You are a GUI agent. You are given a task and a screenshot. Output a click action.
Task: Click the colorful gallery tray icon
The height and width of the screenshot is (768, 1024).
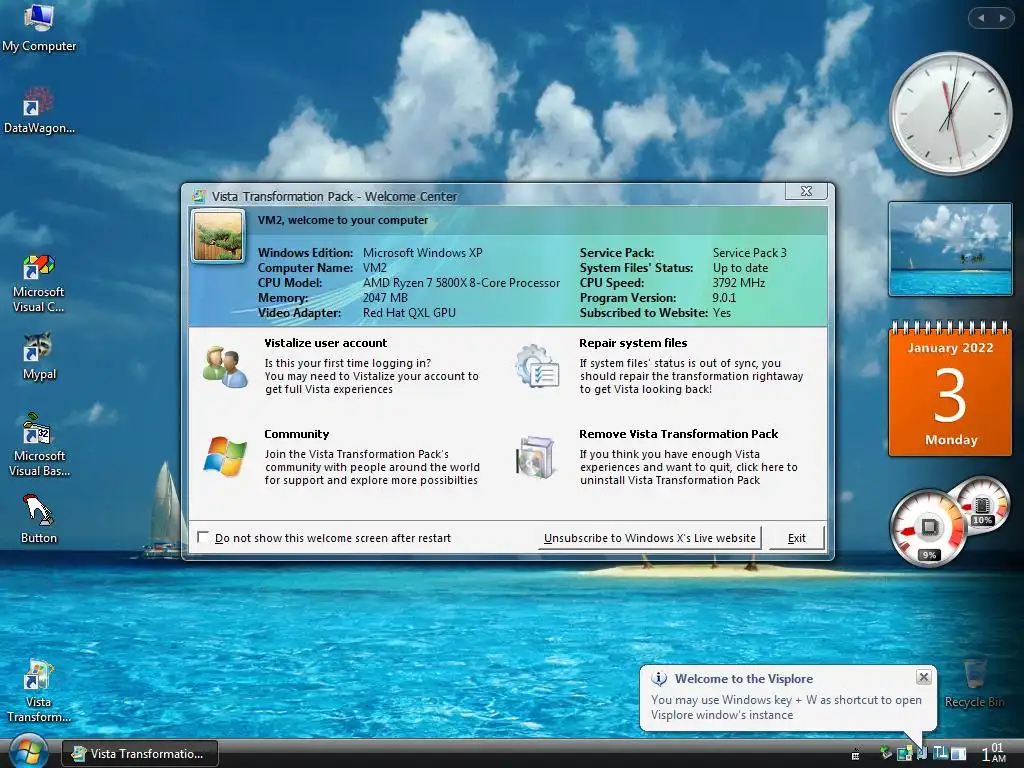click(904, 754)
